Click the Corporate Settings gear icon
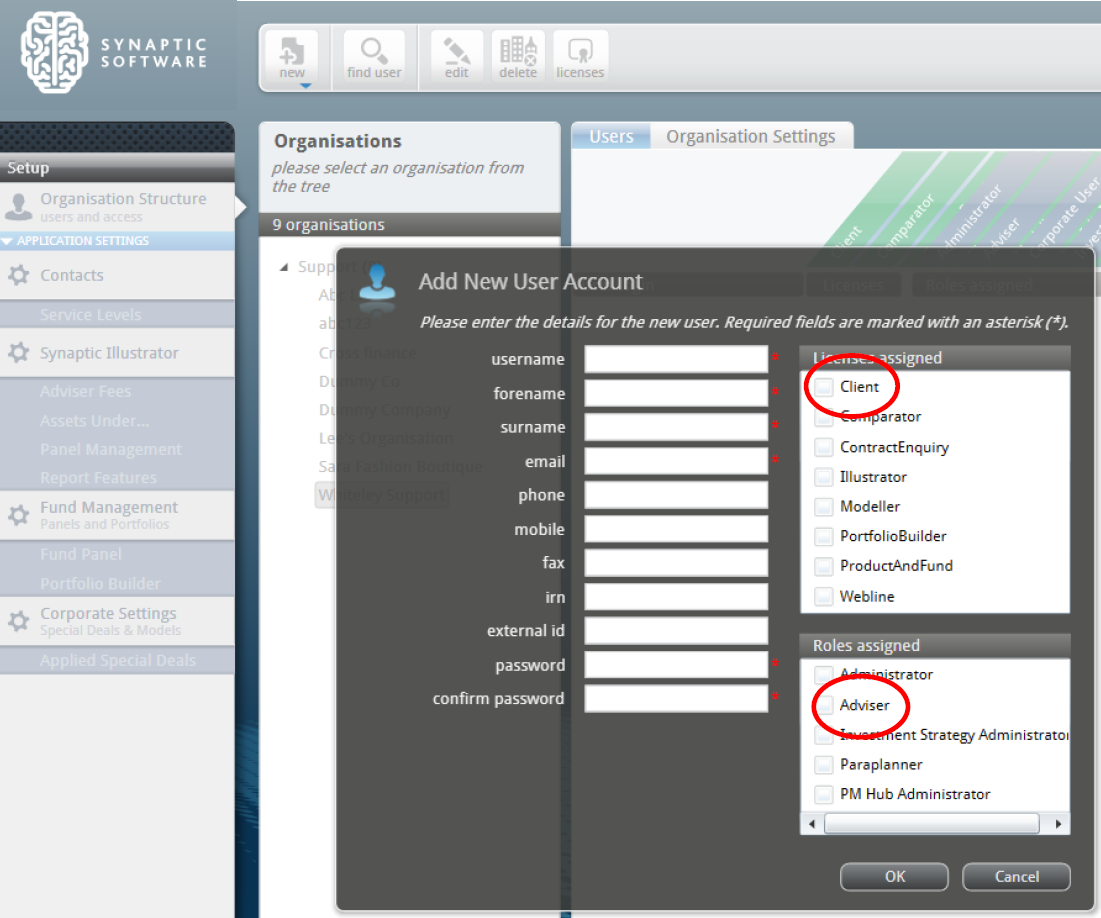 pos(18,621)
